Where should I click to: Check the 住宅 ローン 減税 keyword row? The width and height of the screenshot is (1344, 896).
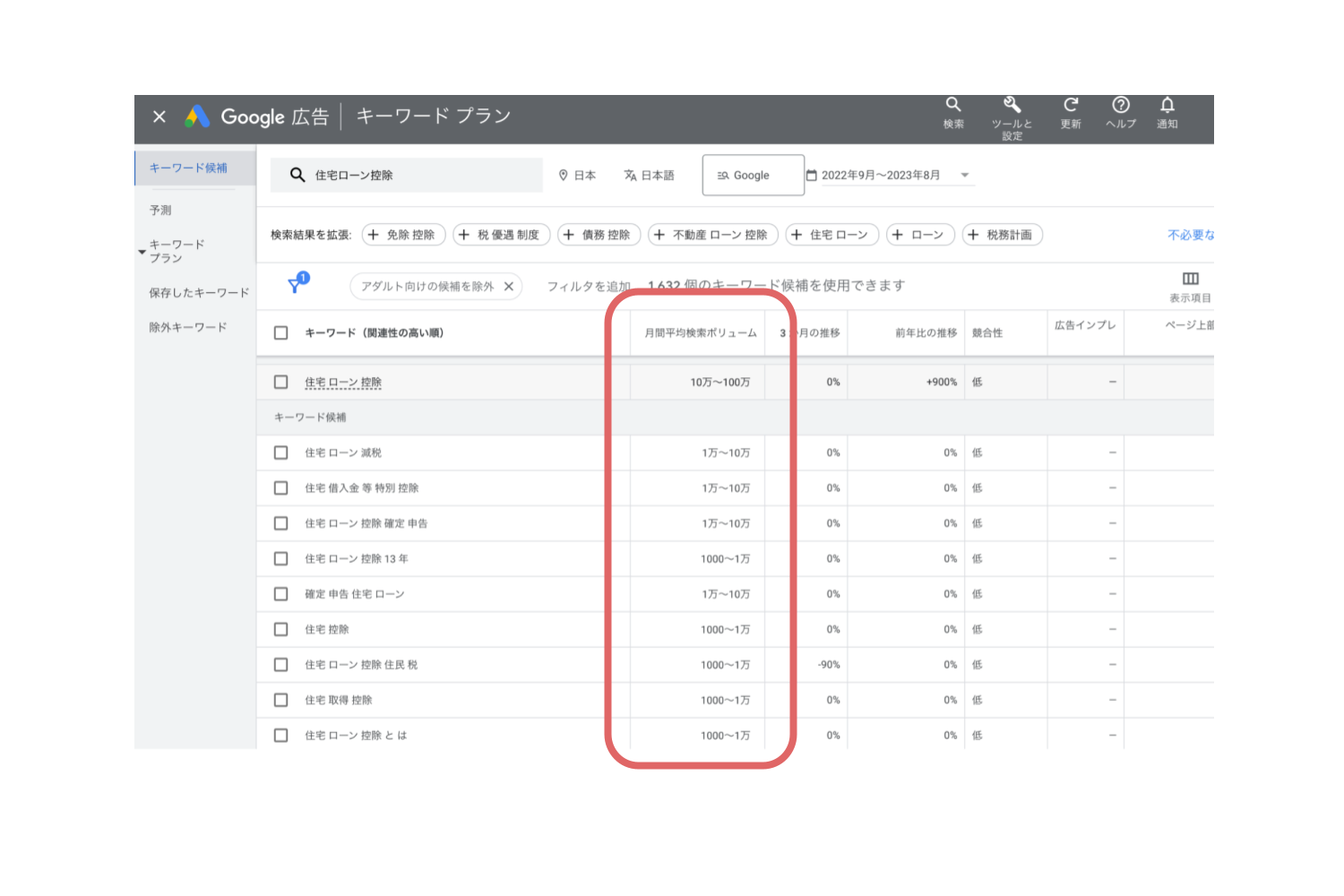click(x=280, y=452)
